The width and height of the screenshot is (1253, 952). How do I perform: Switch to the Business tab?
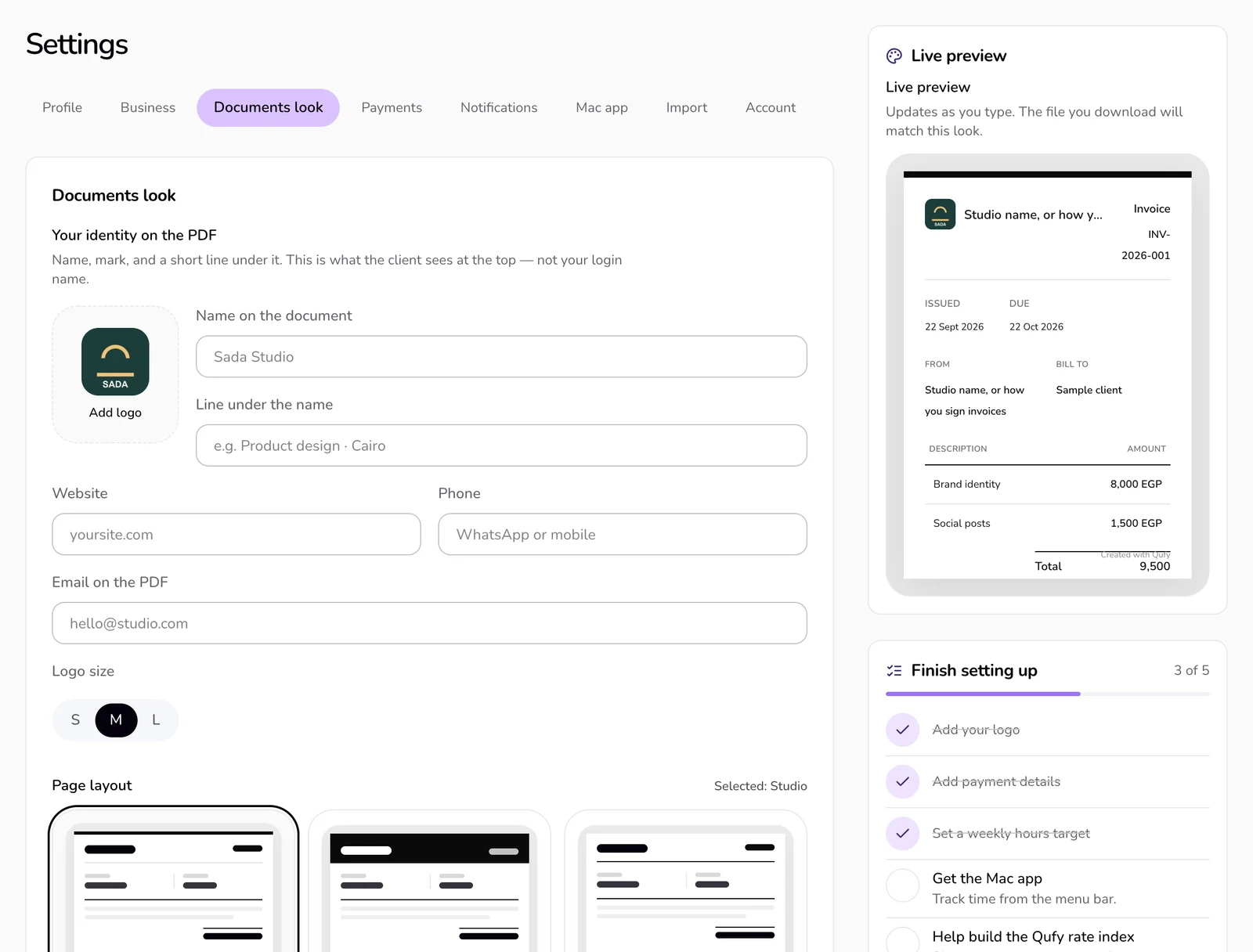tap(148, 108)
